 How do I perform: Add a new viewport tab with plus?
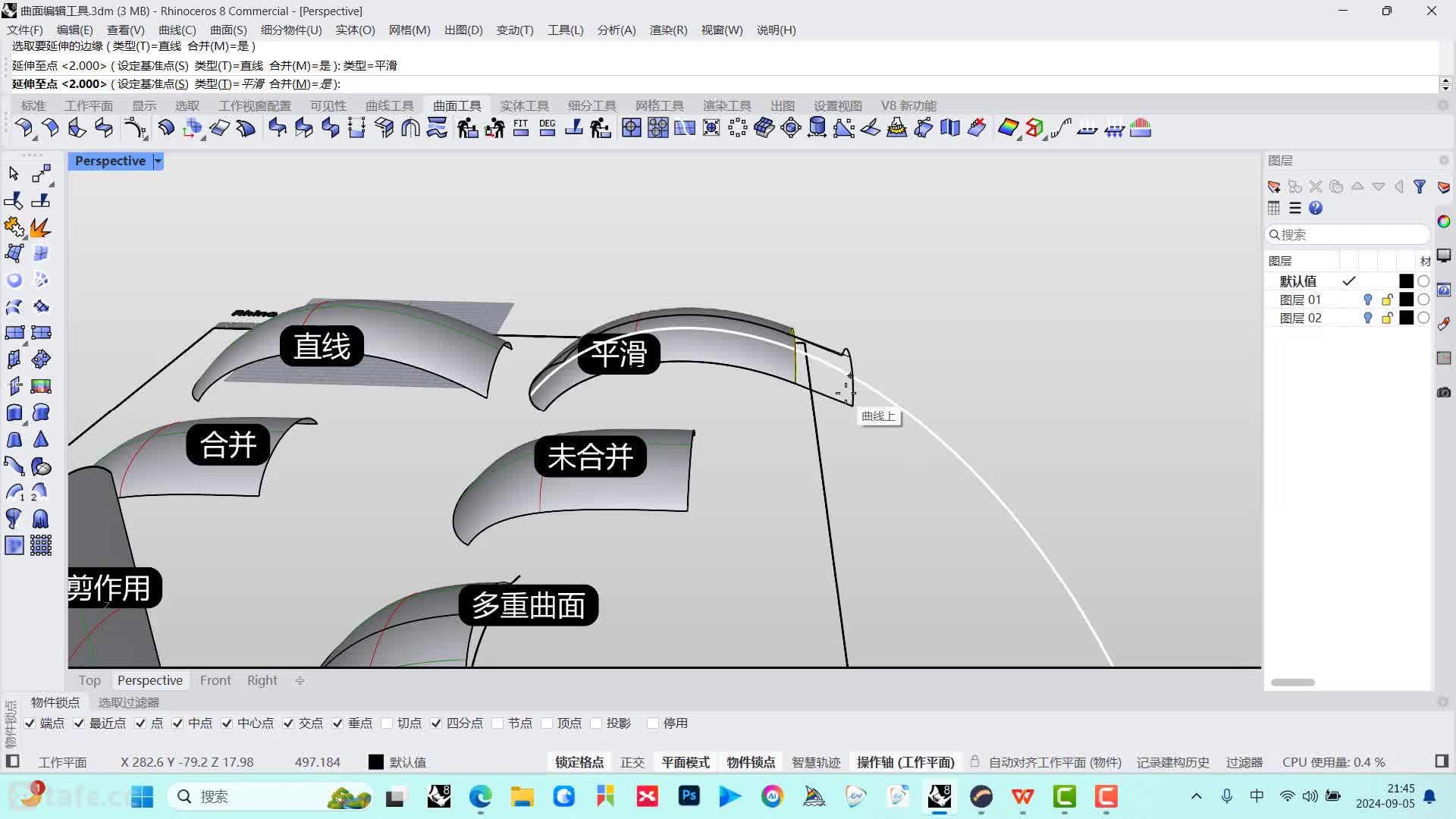(x=300, y=680)
